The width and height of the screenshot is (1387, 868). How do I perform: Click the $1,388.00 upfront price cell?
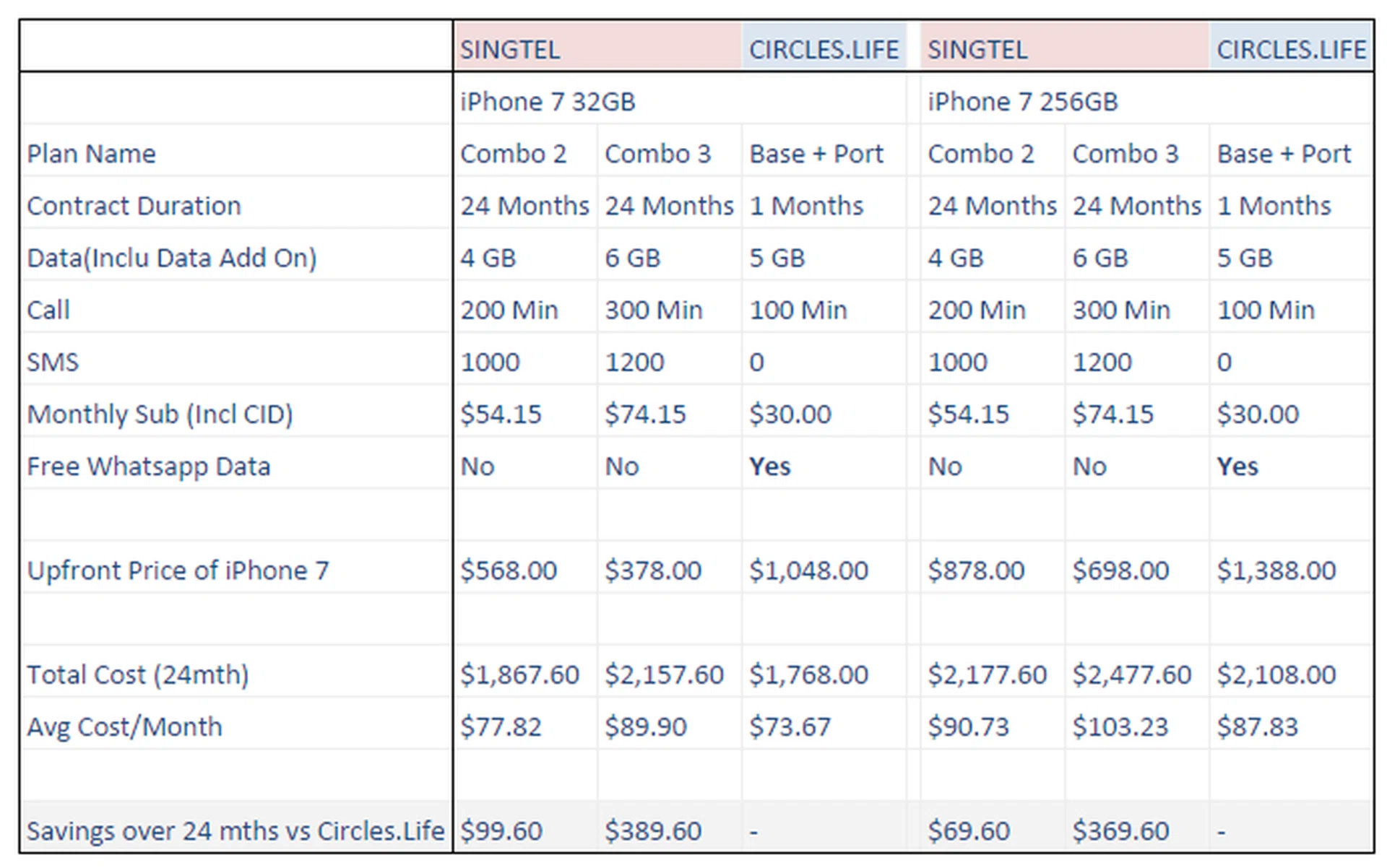(x=1276, y=570)
